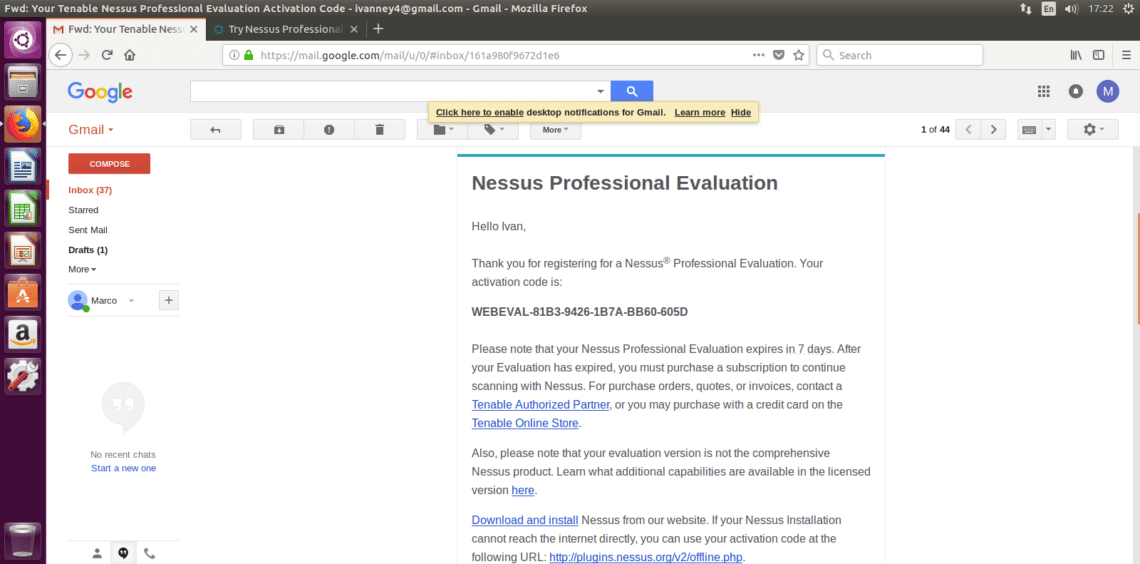Go to Firefox home page
This screenshot has width=1140, height=564.
tap(129, 55)
